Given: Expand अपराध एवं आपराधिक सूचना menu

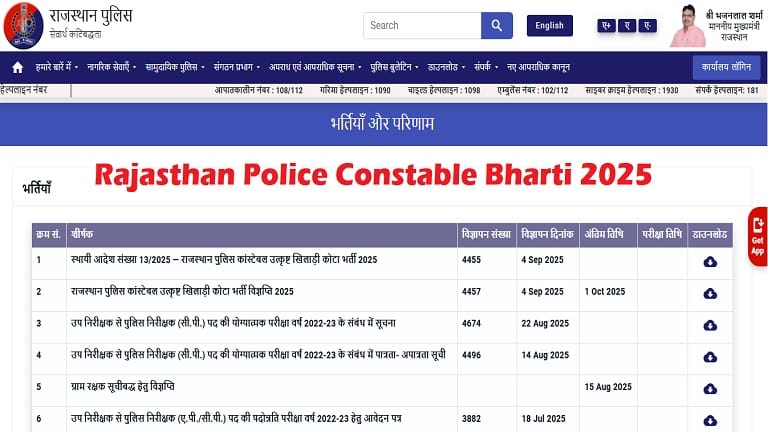Looking at the screenshot, I should pyautogui.click(x=315, y=67).
